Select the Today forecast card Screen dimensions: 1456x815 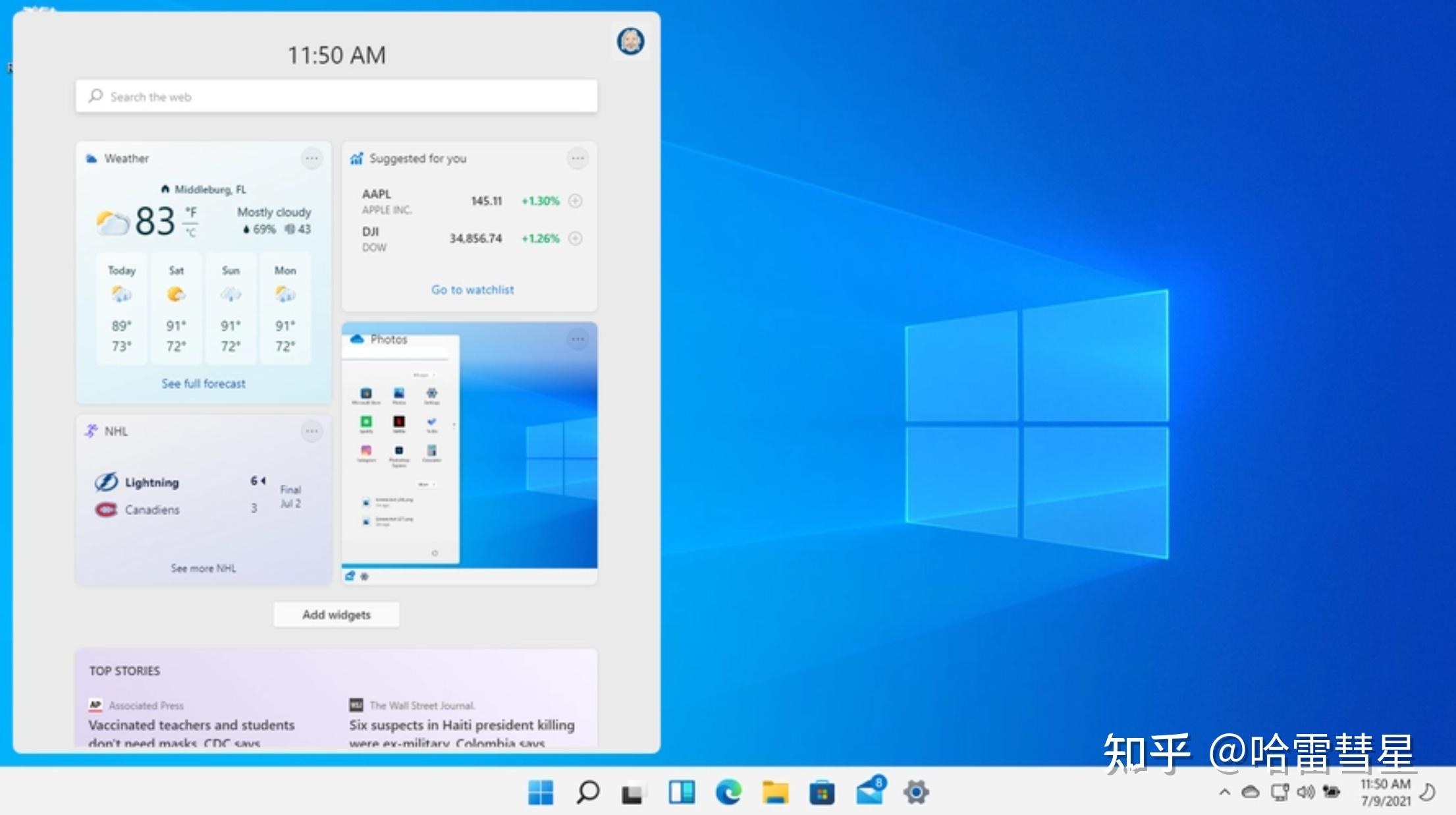click(122, 308)
